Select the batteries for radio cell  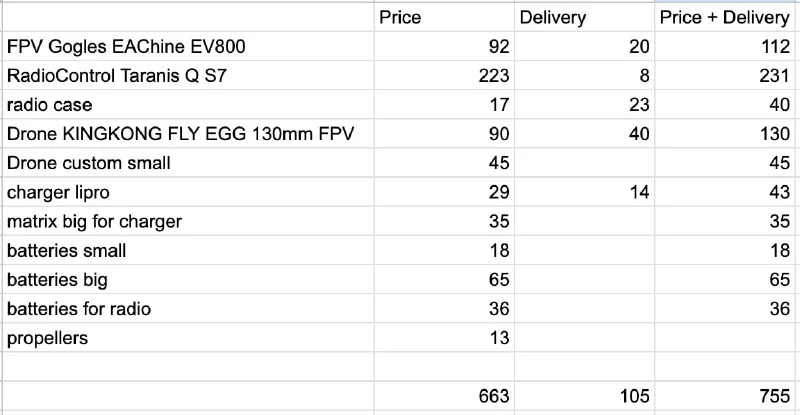(188, 309)
